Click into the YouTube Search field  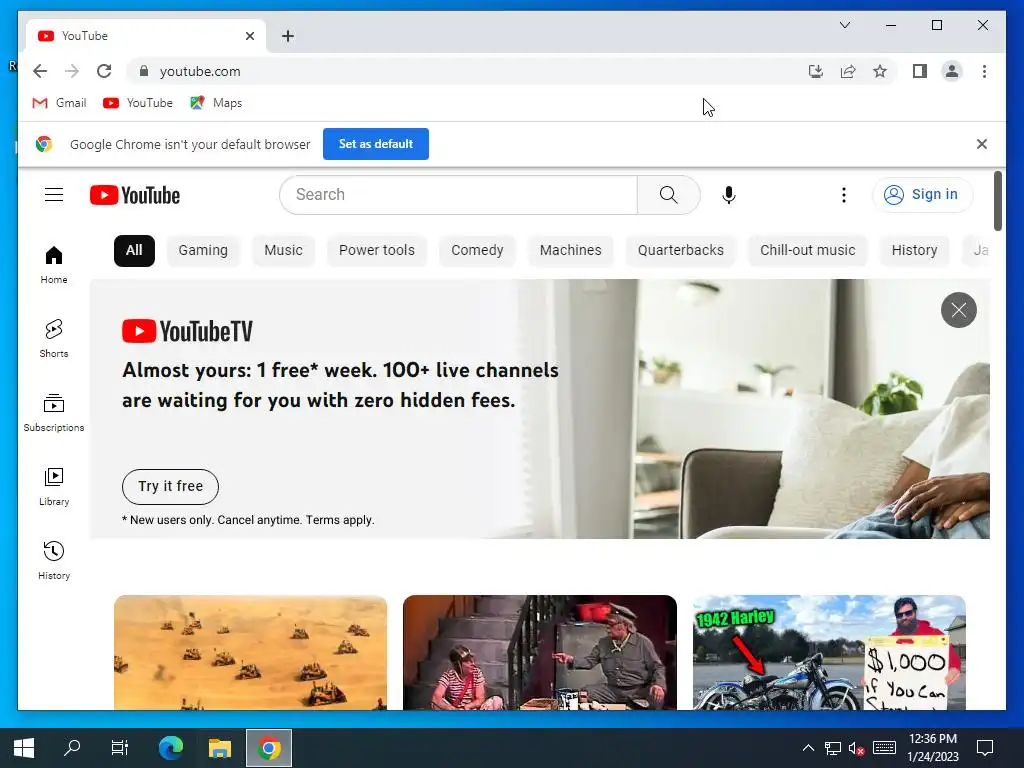pos(458,195)
